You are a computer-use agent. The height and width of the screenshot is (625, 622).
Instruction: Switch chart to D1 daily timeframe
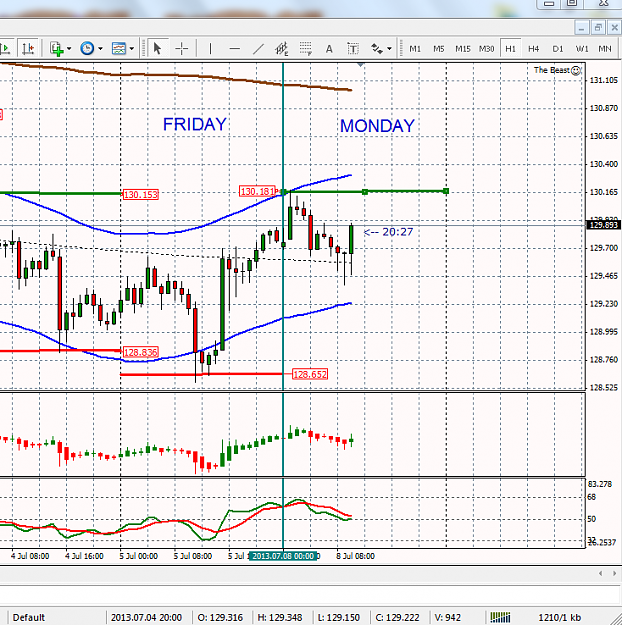[x=557, y=49]
